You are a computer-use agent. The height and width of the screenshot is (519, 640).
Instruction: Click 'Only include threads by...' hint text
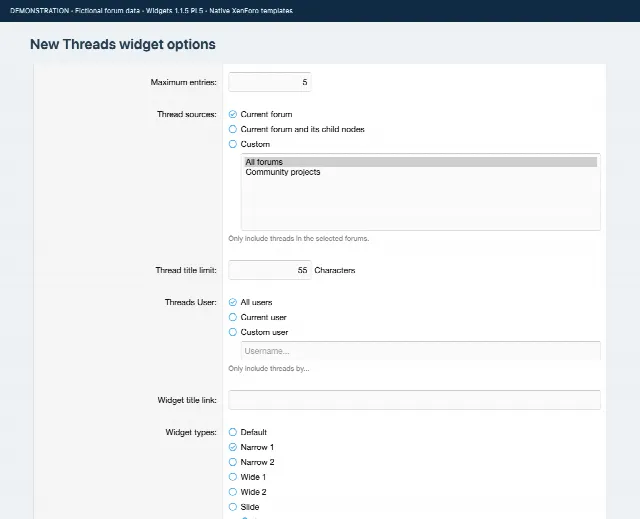click(x=269, y=368)
